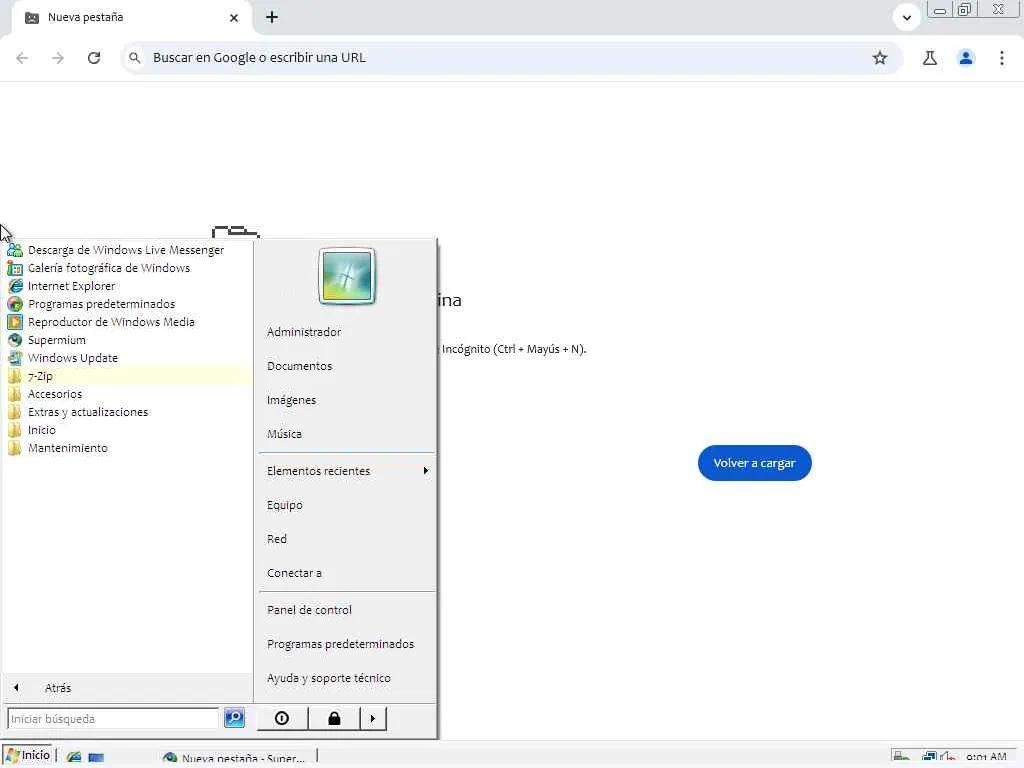Viewport: 1024px width, 768px height.
Task: Expand Elementos recientes submenu
Action: coord(347,471)
